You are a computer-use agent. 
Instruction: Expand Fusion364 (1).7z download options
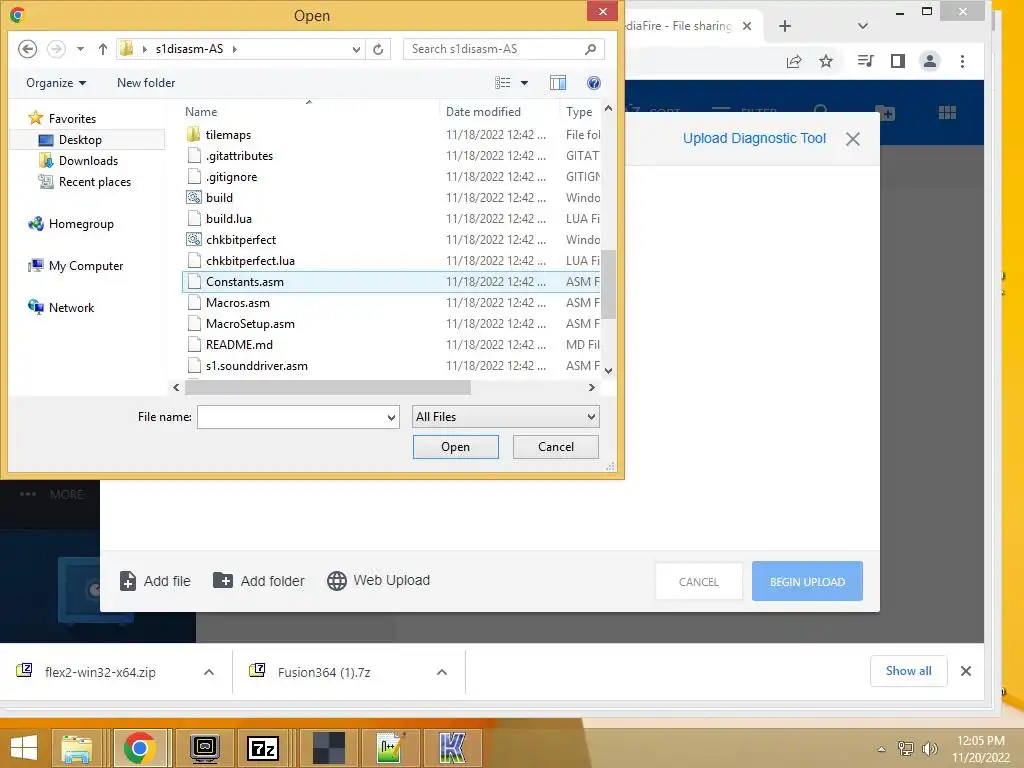click(x=442, y=672)
